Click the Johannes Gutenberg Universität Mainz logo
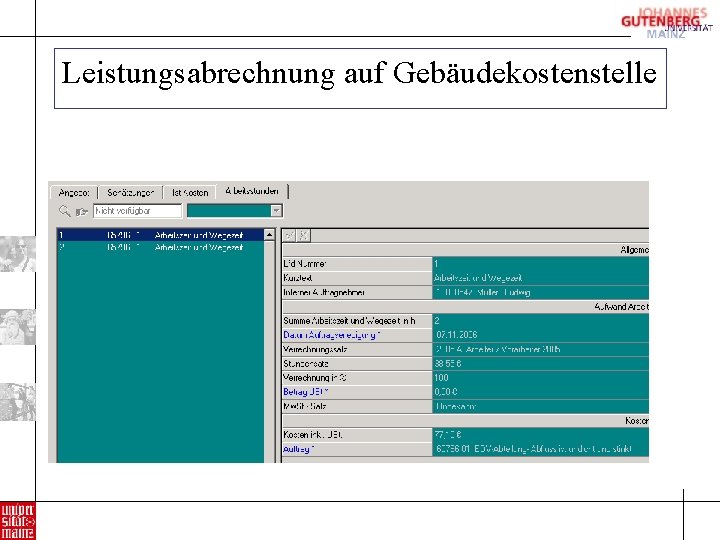The image size is (720, 540). pos(666,22)
